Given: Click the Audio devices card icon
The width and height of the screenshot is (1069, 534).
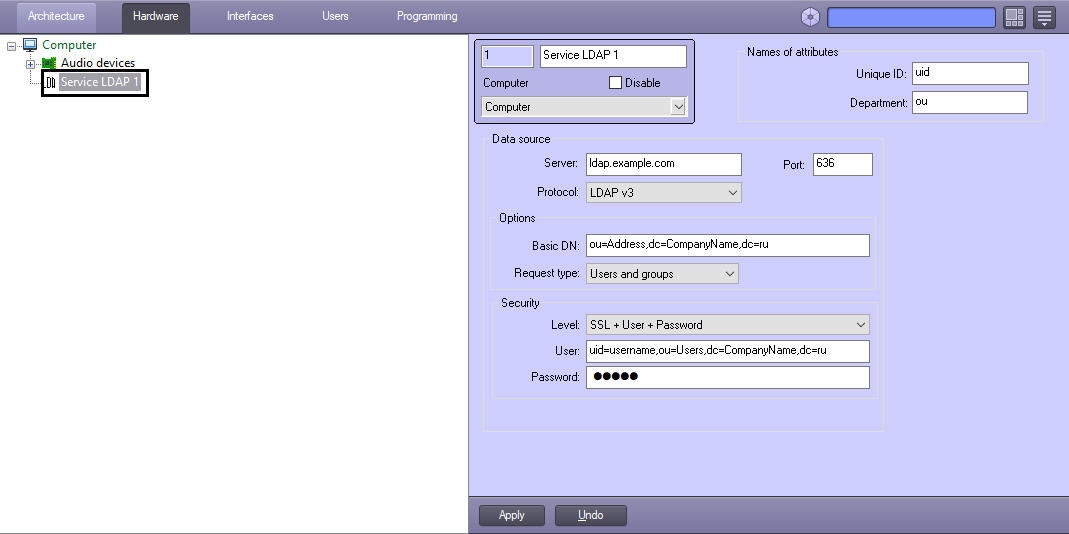Looking at the screenshot, I should (x=48, y=63).
